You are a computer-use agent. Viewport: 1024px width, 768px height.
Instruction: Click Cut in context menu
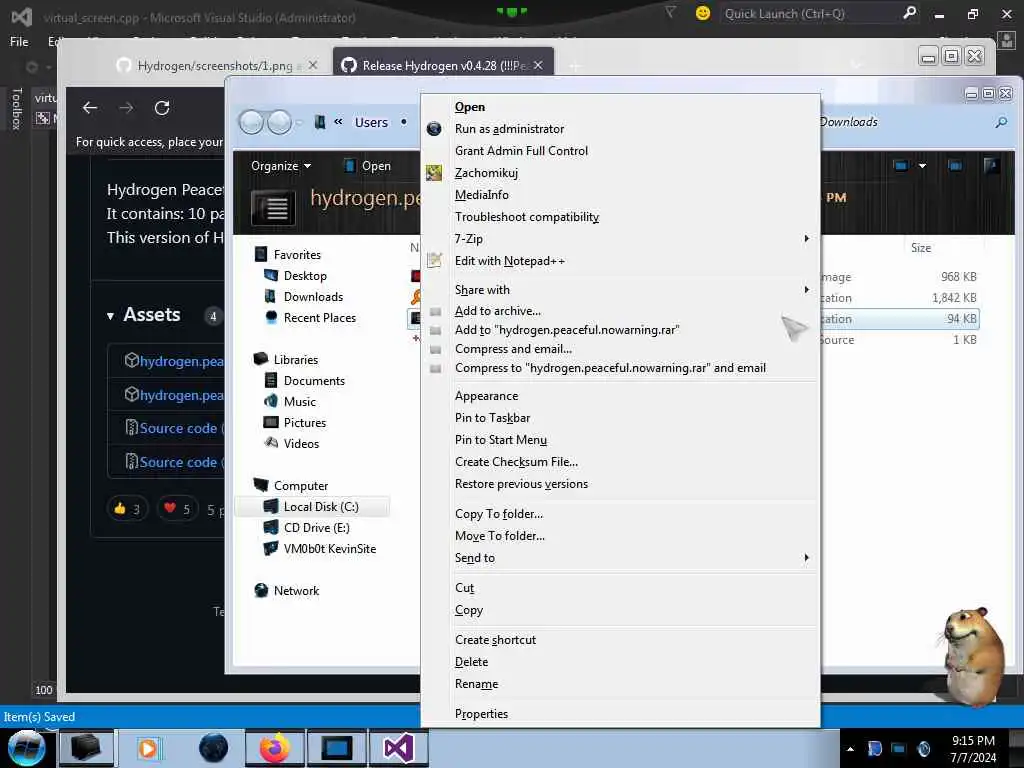(x=464, y=588)
